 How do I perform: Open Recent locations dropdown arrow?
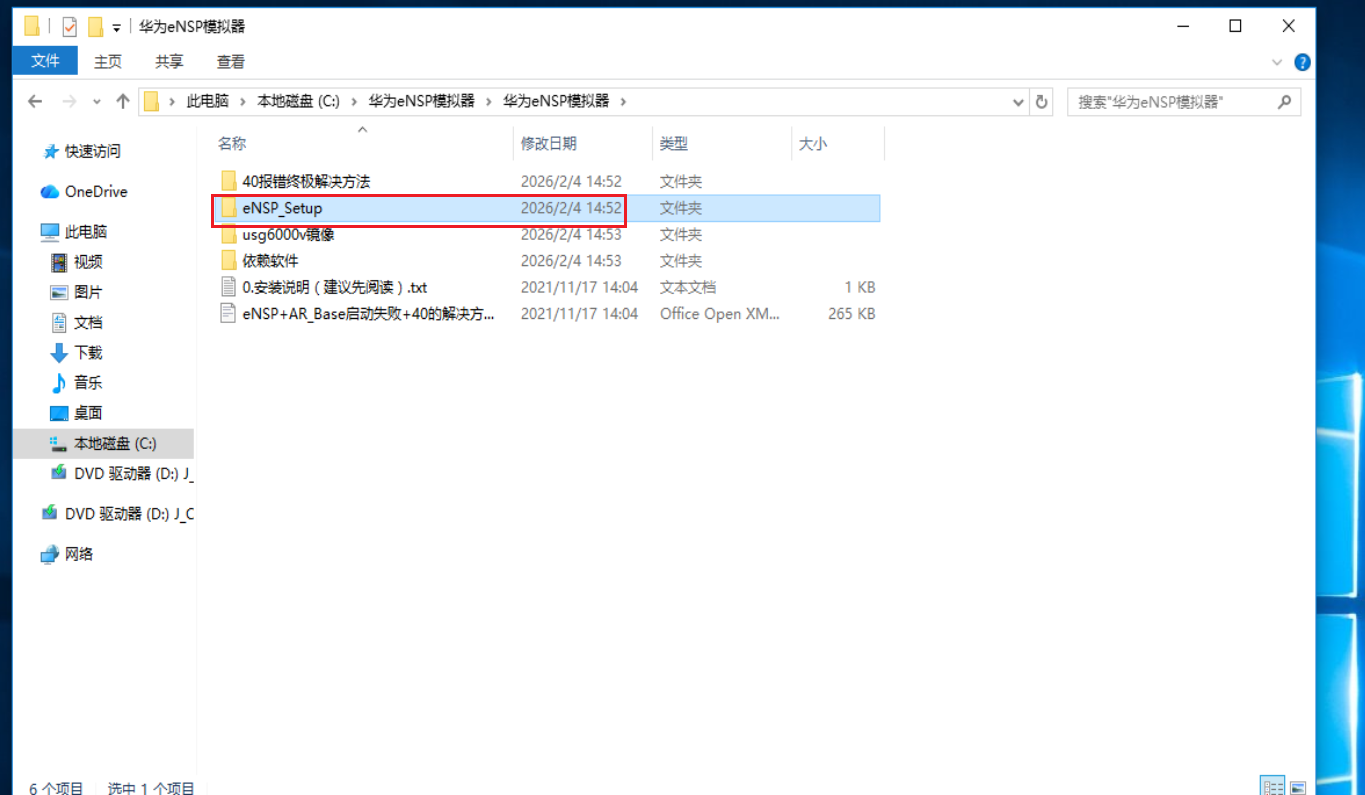[97, 102]
